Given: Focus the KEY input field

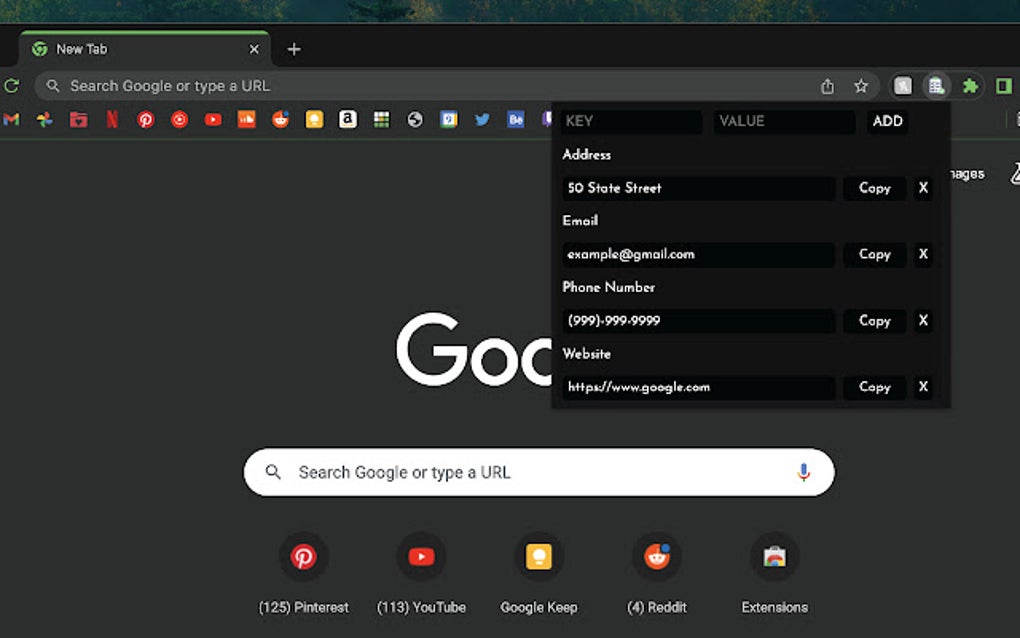Looking at the screenshot, I should pos(631,121).
